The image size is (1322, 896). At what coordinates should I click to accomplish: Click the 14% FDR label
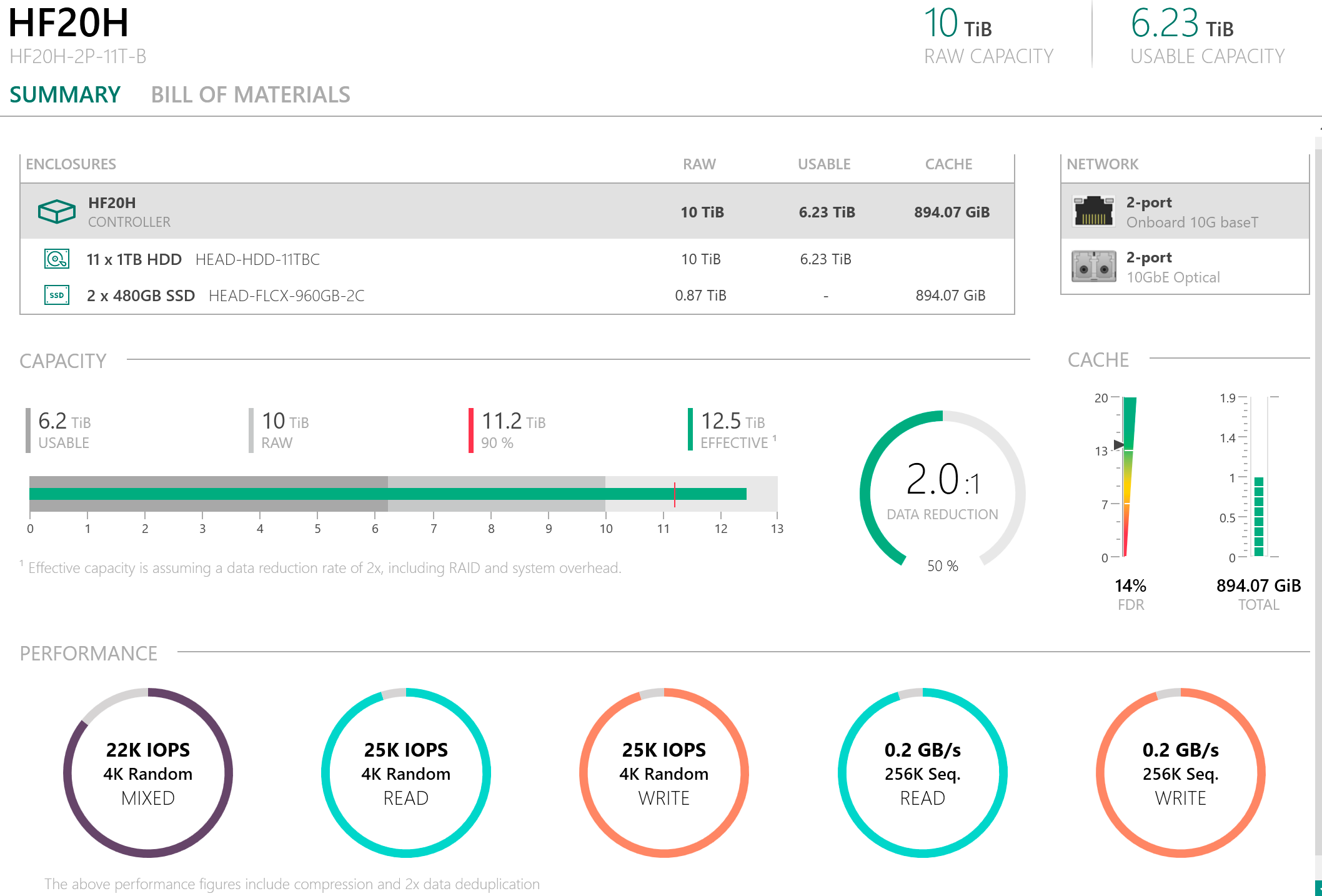[1130, 595]
